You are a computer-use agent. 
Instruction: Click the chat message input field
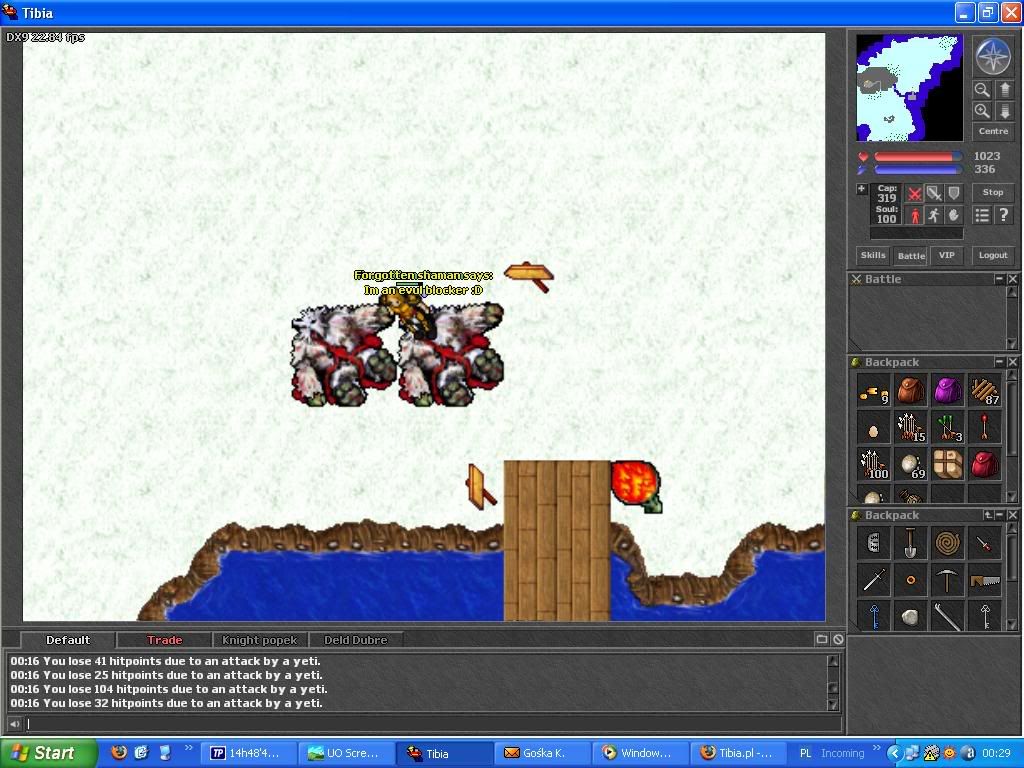pyautogui.click(x=433, y=724)
